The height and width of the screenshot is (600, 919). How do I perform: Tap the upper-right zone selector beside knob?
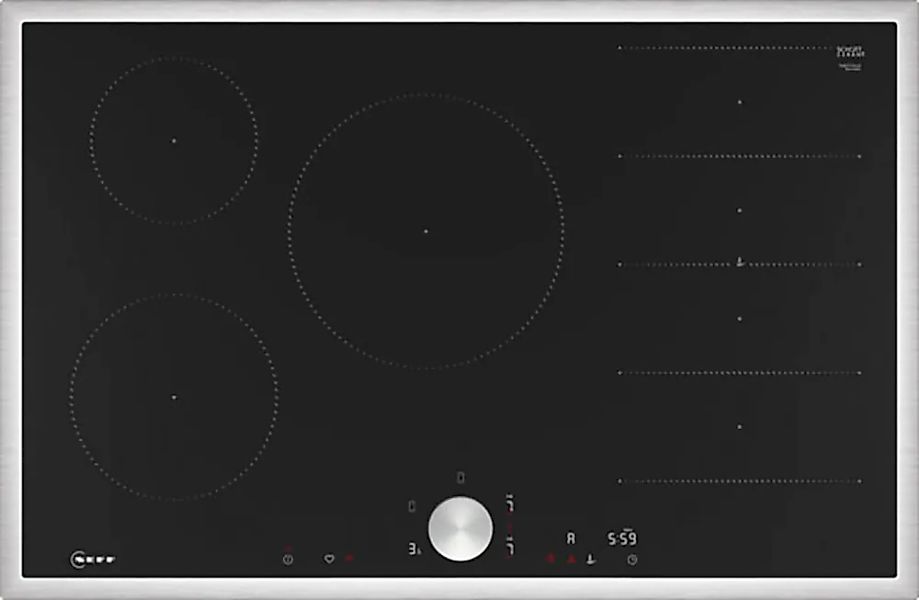(x=509, y=503)
